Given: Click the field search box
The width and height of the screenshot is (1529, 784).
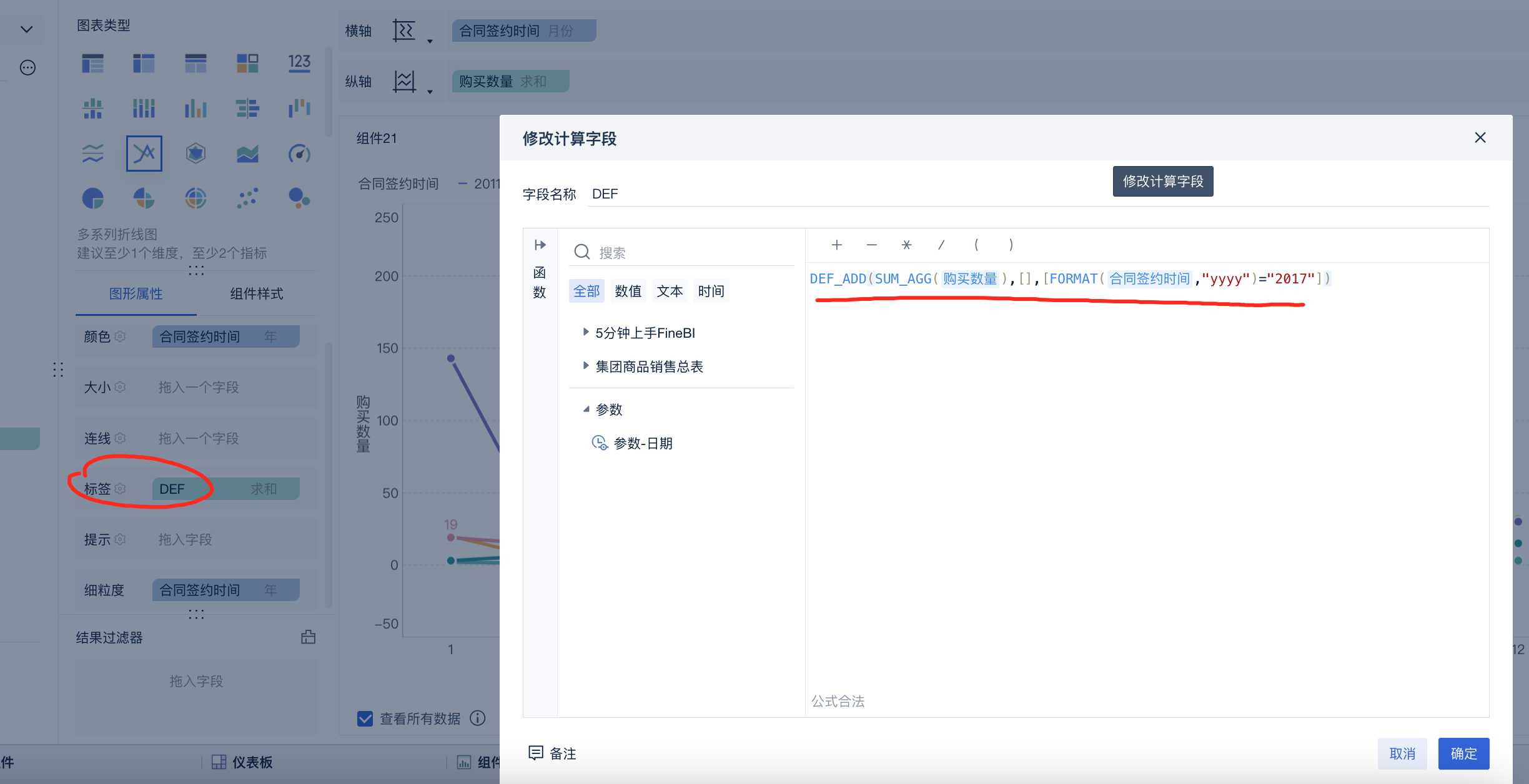Looking at the screenshot, I should click(682, 252).
